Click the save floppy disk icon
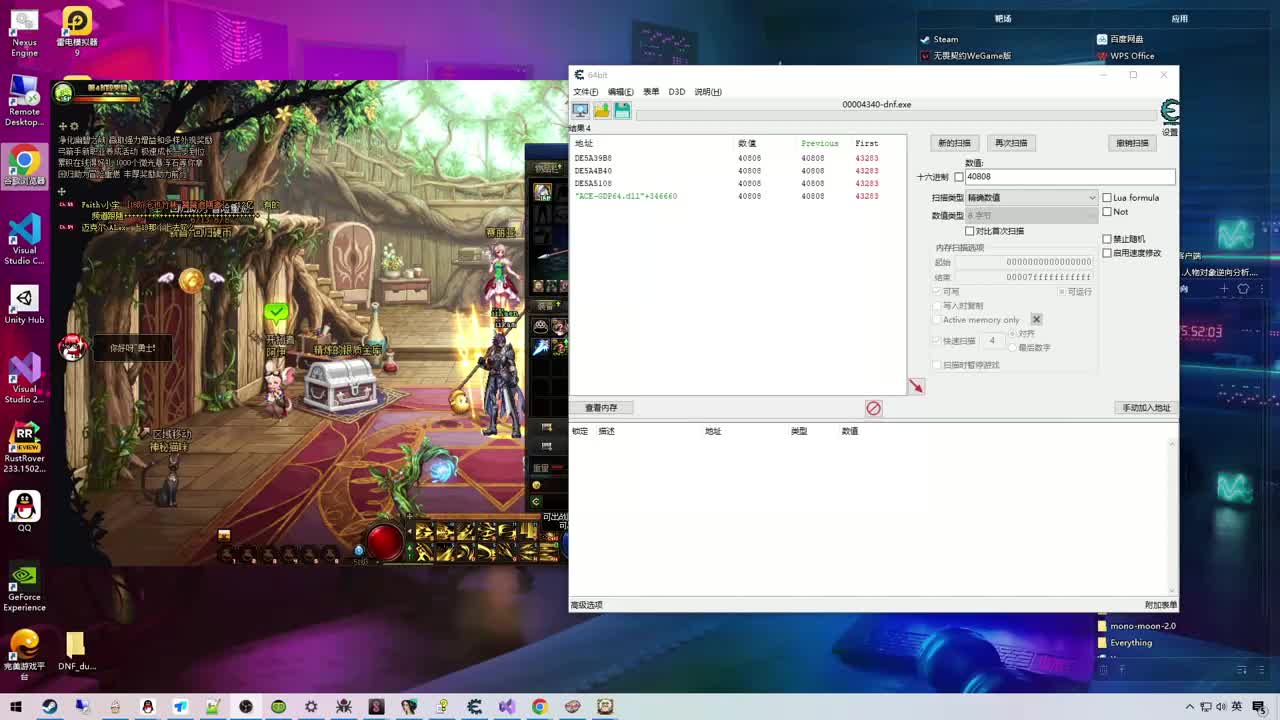 pos(622,111)
